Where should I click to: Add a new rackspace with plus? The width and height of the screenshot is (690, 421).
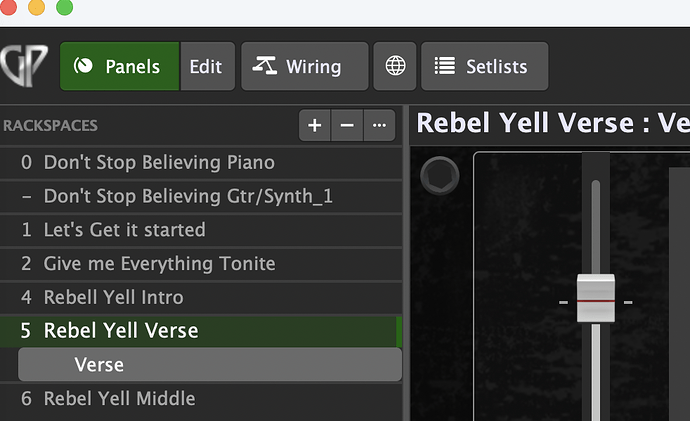click(x=314, y=125)
